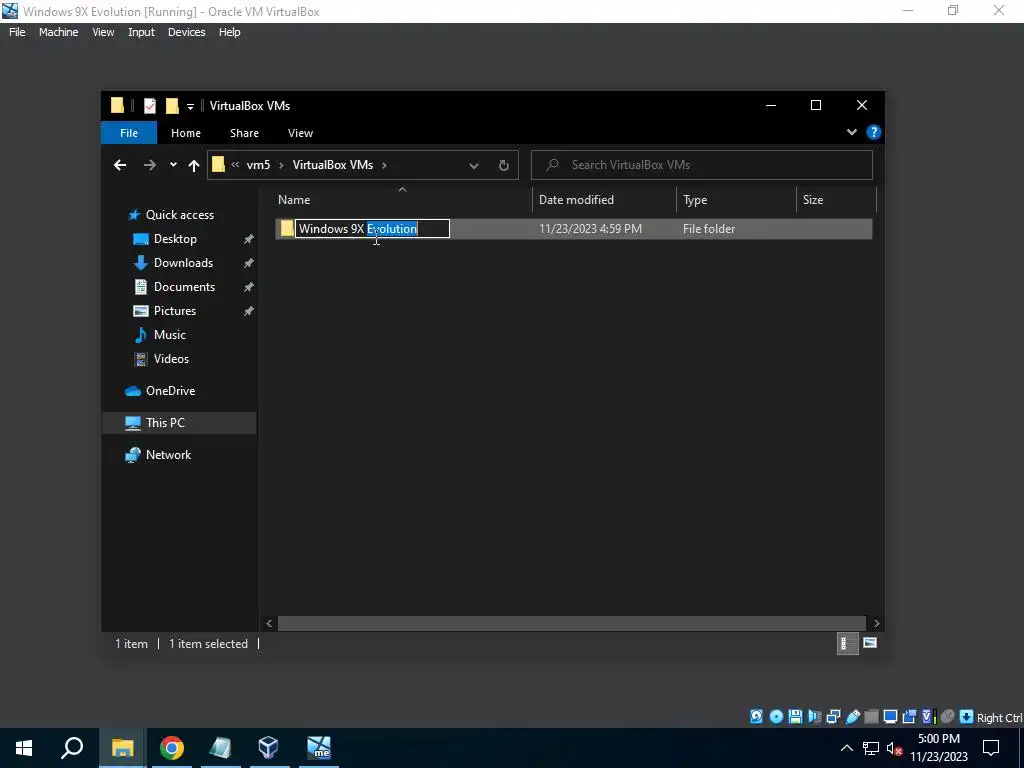Open the View ribbon tab in Explorer
This screenshot has width=1024, height=768.
coord(300,133)
